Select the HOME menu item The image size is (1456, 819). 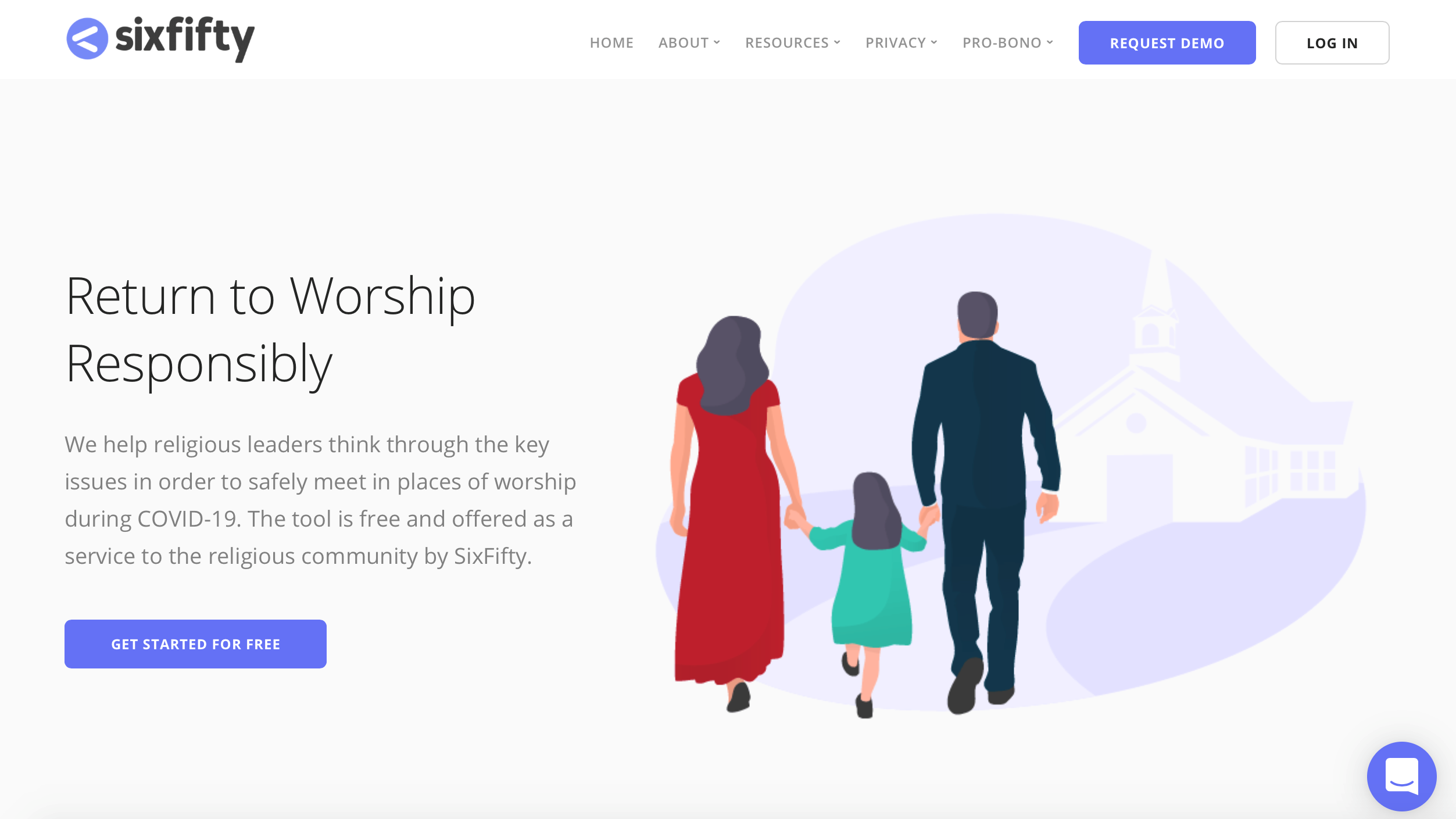pos(611,42)
